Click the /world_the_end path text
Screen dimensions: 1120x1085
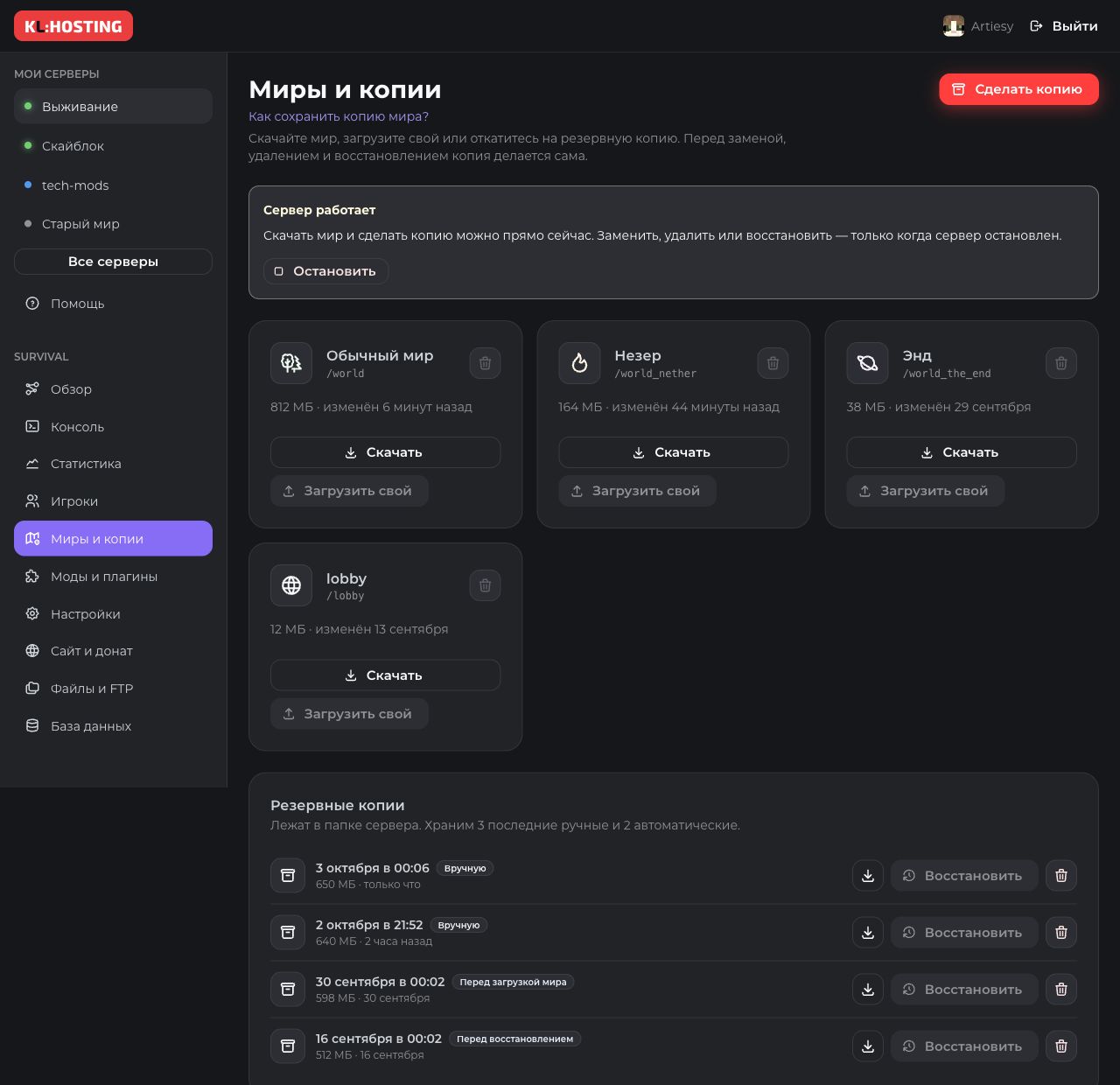pyautogui.click(x=947, y=374)
